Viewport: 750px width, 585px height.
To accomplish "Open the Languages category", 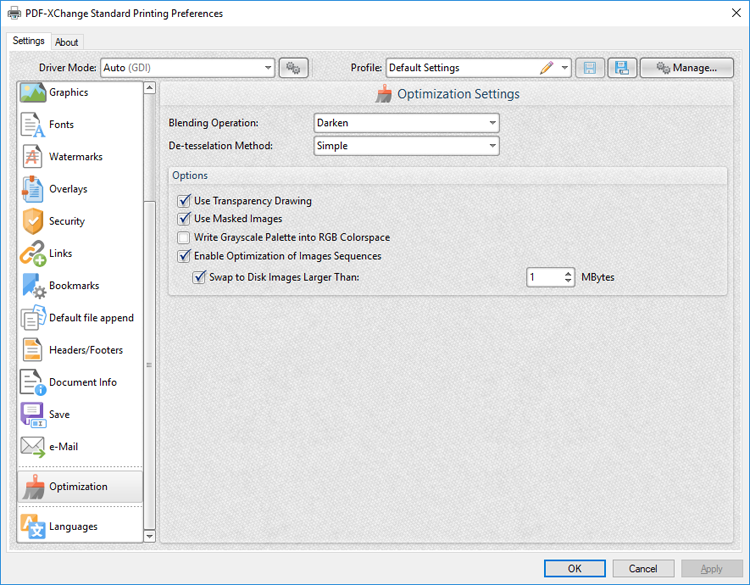I will coord(80,526).
